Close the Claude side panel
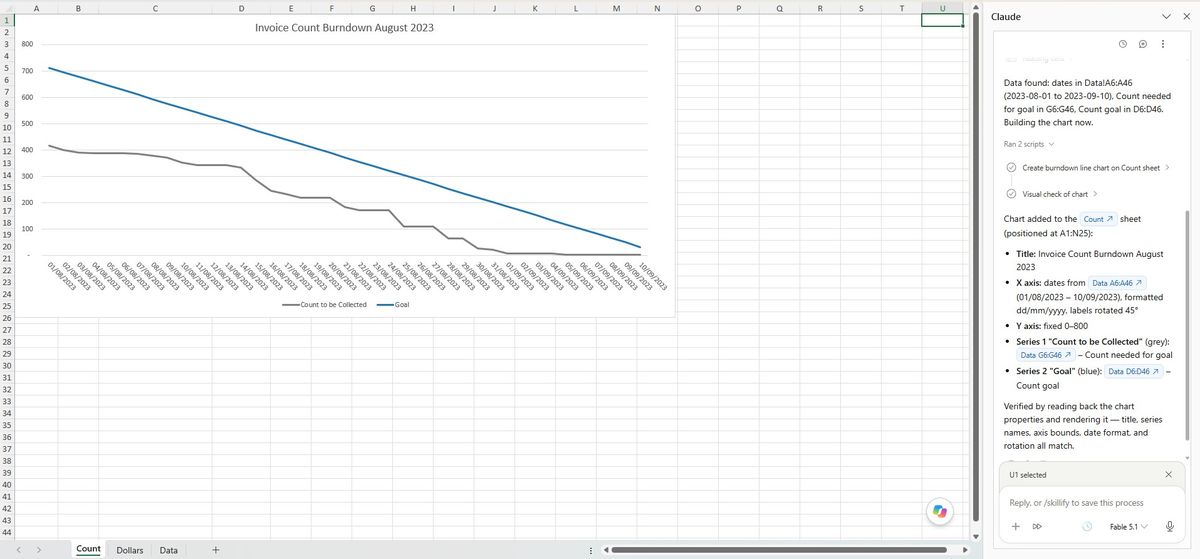The image size is (1200, 559). coord(1186,17)
